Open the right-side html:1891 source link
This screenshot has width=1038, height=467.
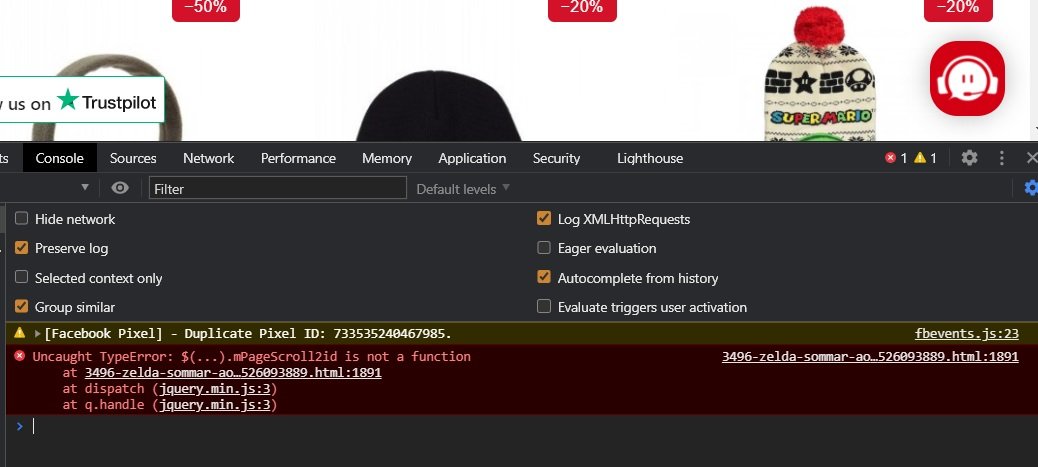tap(870, 356)
